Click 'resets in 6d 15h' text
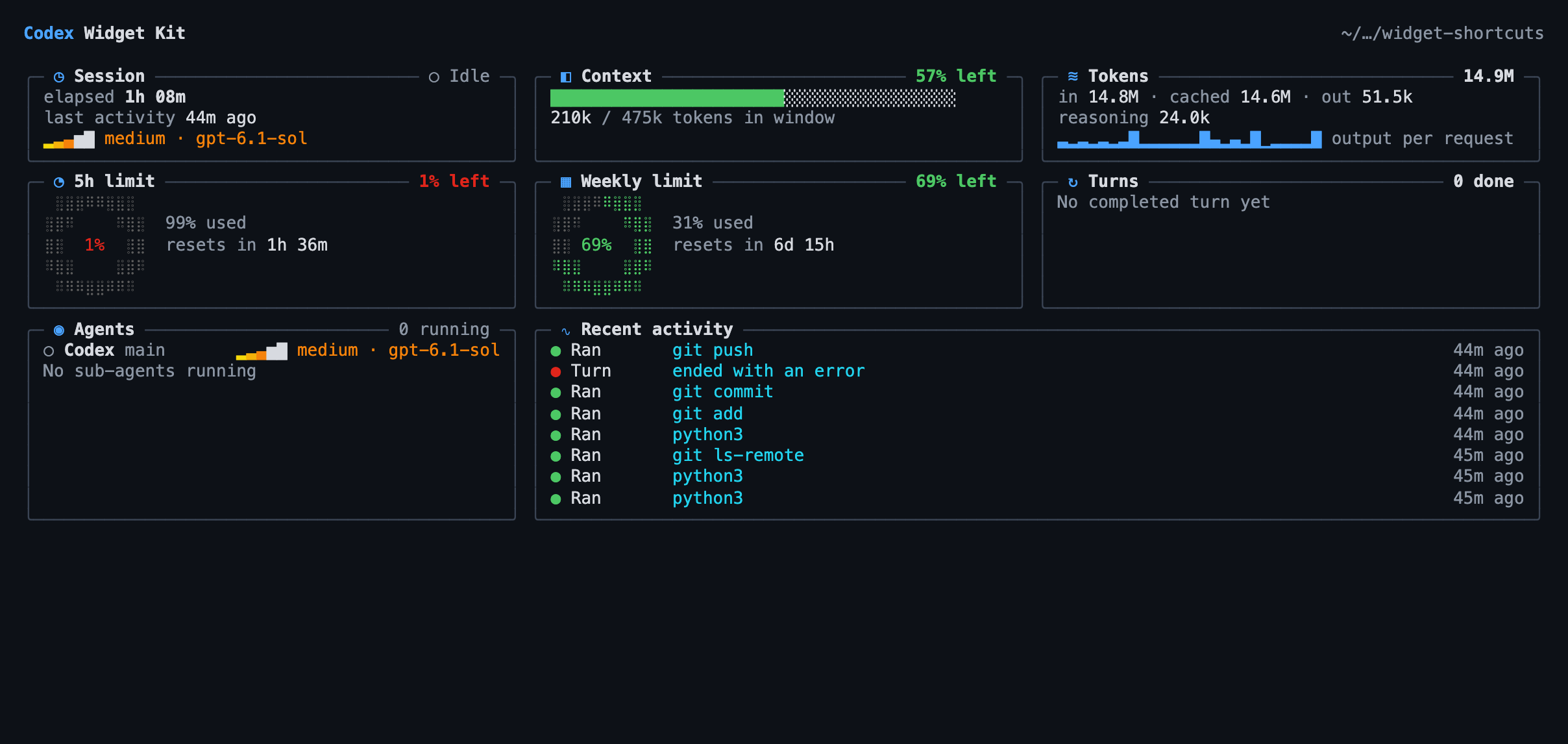This screenshot has width=1568, height=744. pos(753,245)
